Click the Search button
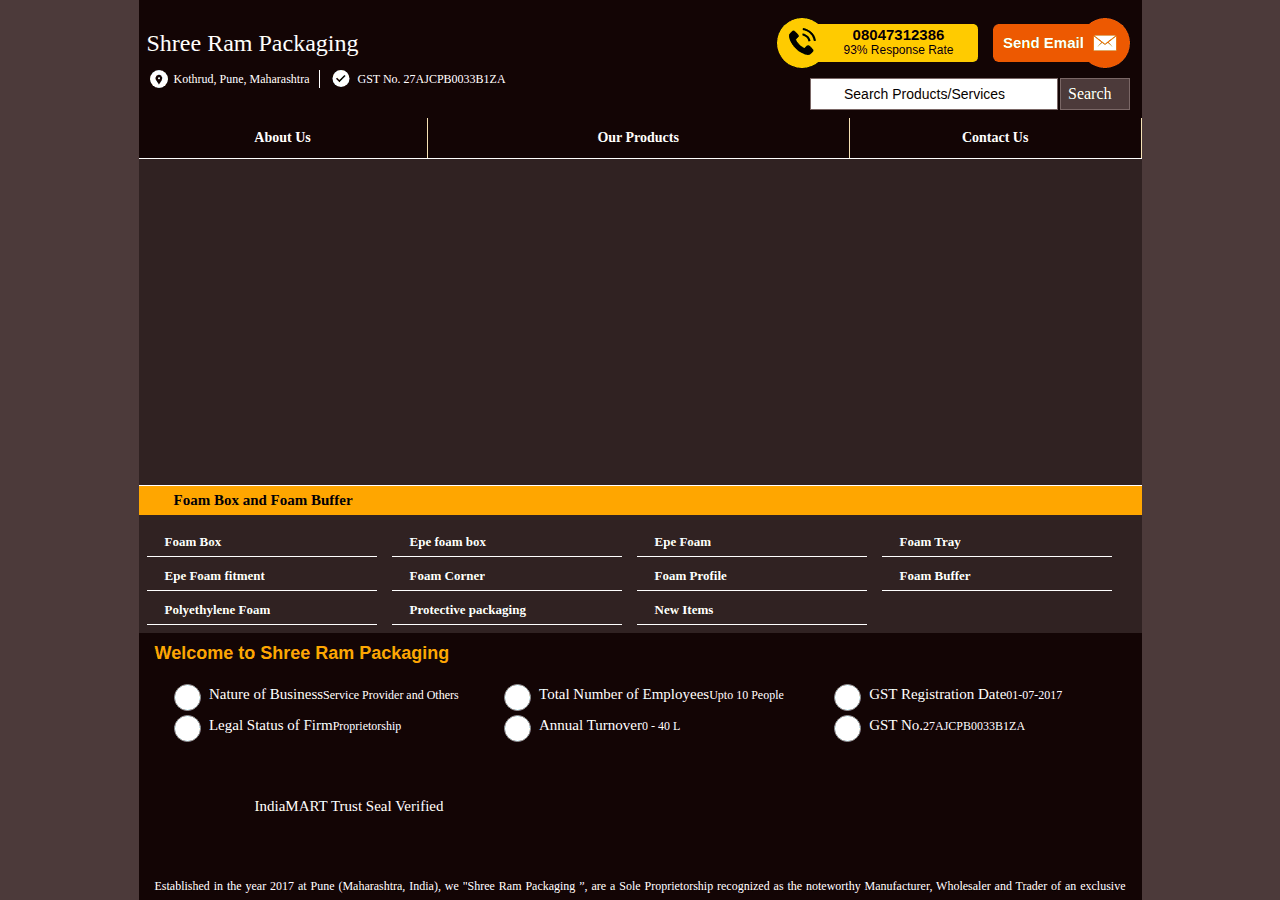1280x900 pixels. [x=1094, y=94]
